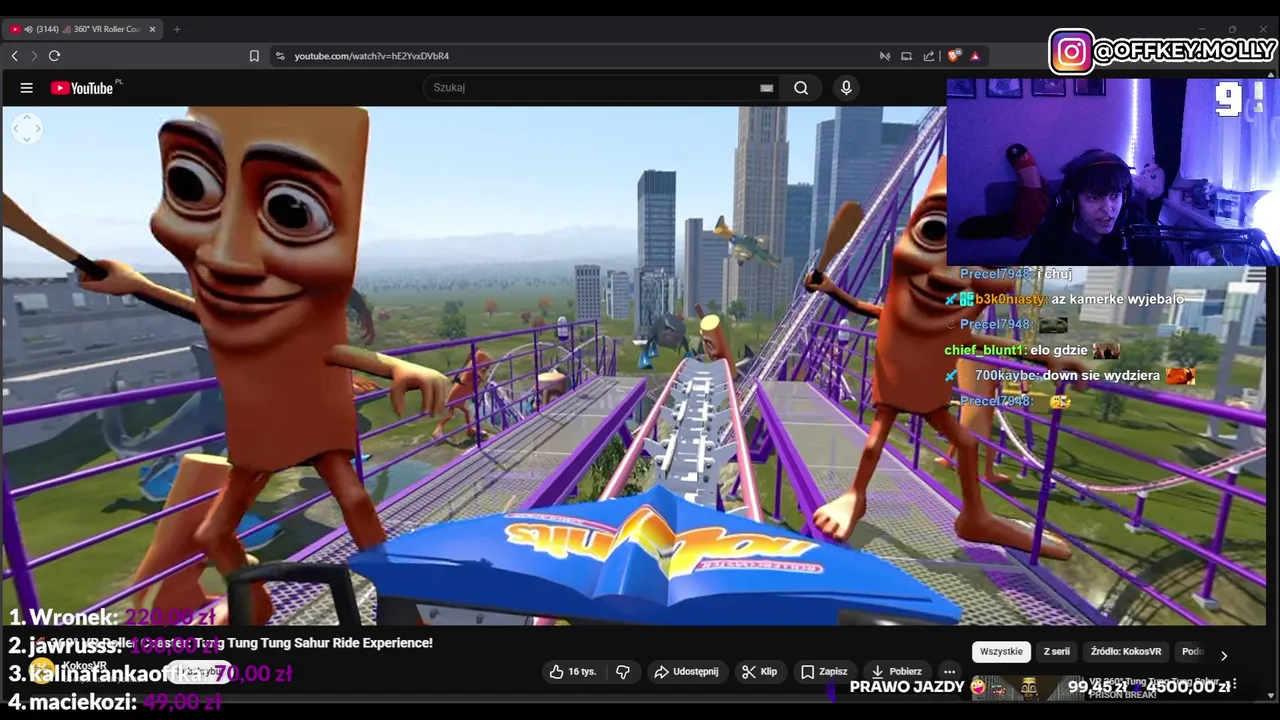Go back with the browser back arrow

14,56
